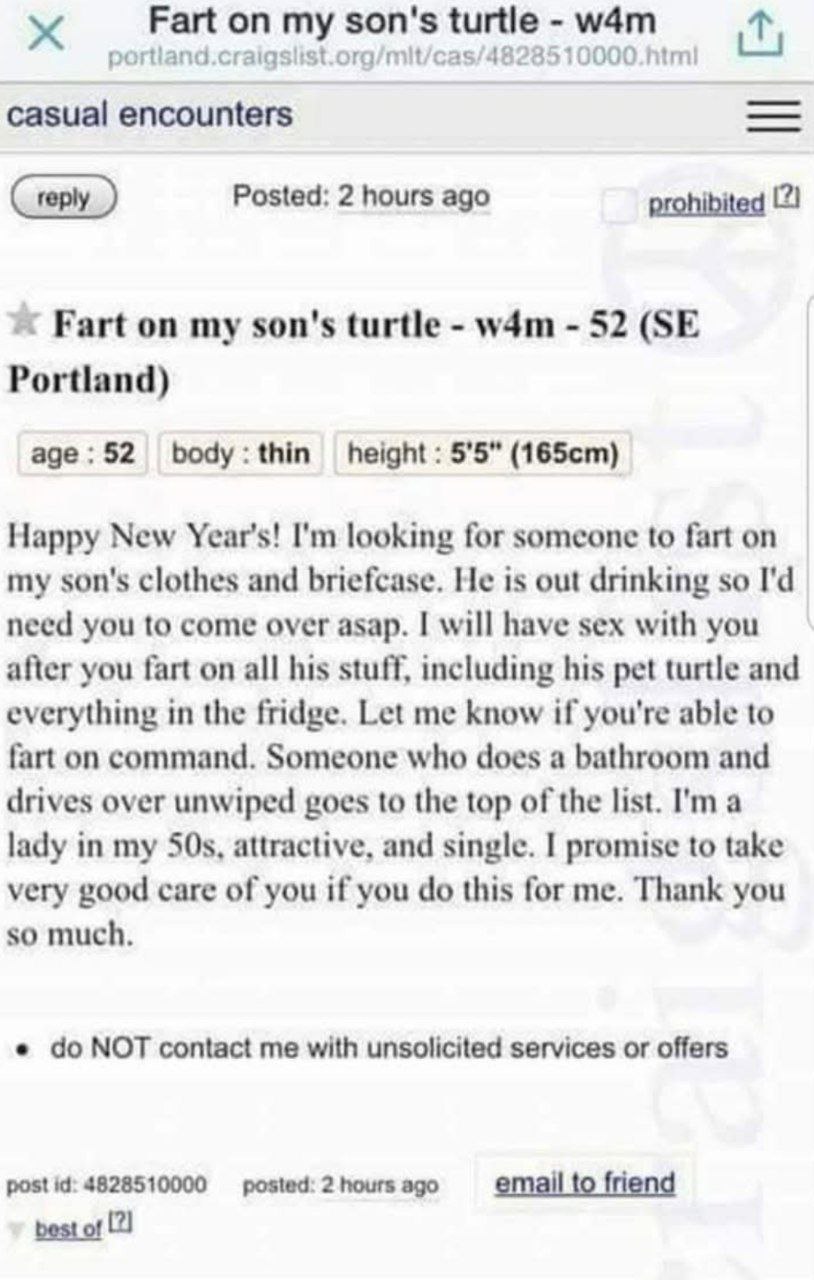Select the body: thin attribute tag

(x=241, y=455)
